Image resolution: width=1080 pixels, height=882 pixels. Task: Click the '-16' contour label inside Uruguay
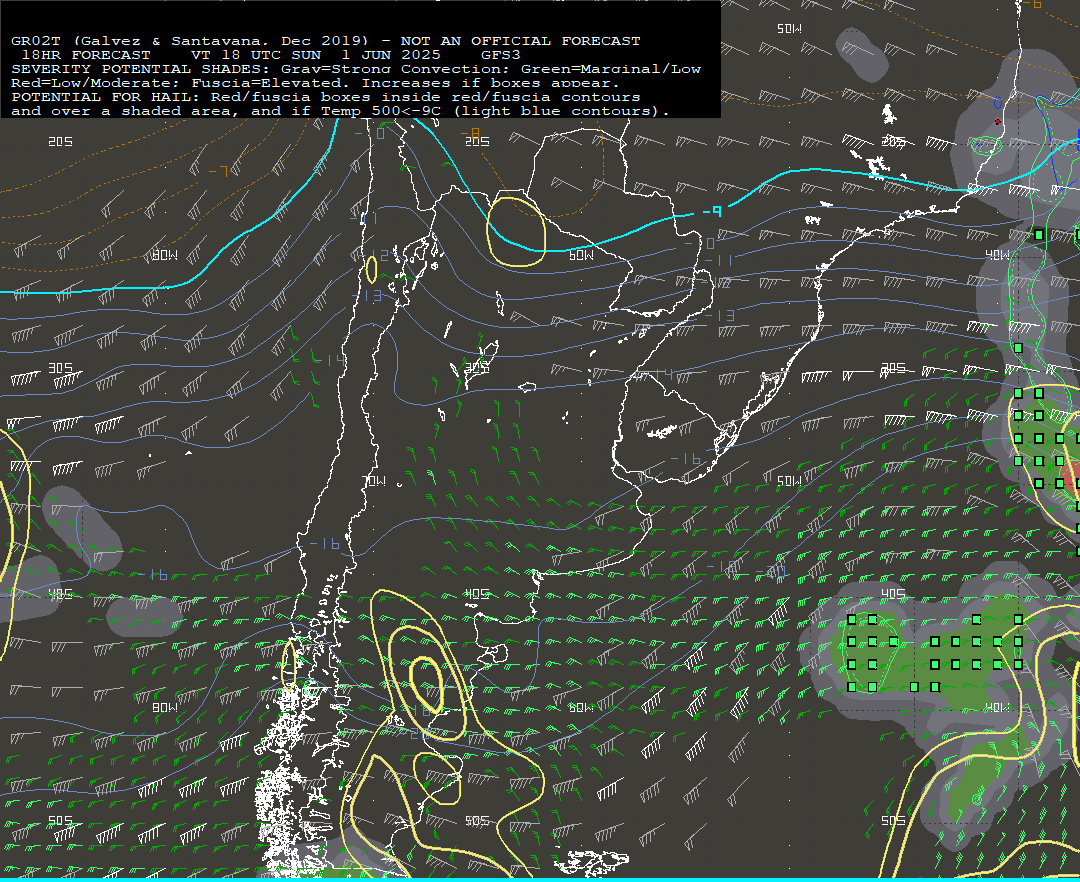(x=685, y=459)
